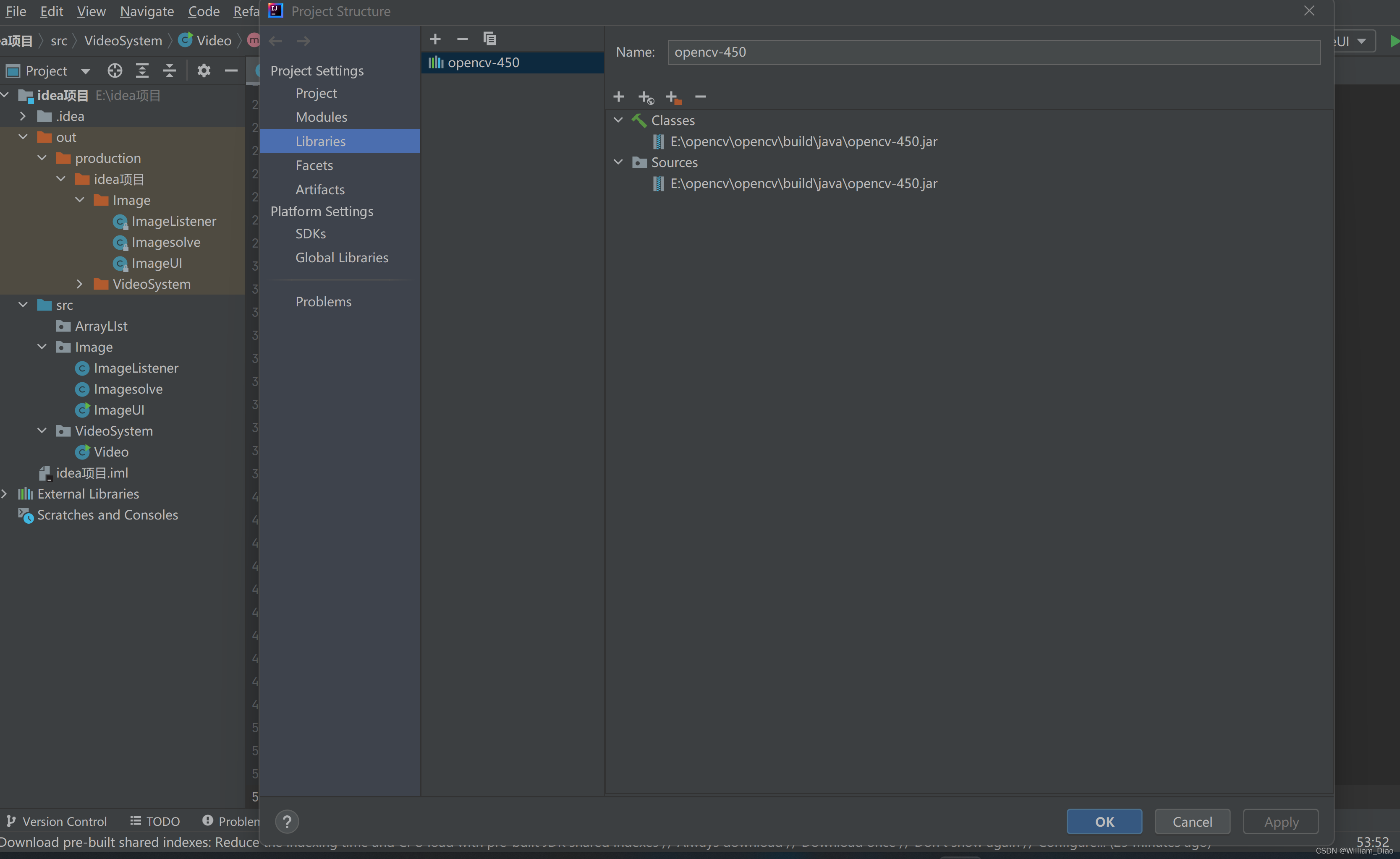
Task: Click the Collapse All icon in Project panel
Action: pos(169,70)
